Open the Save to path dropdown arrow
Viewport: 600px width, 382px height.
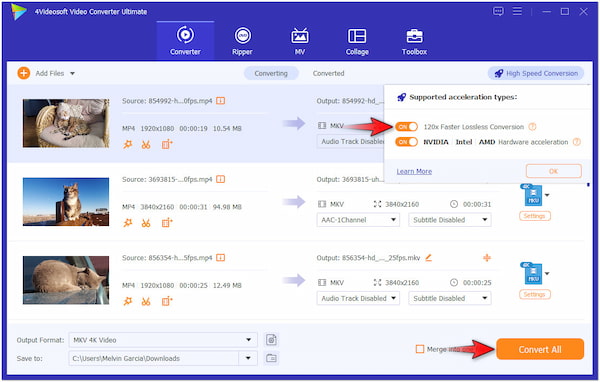pyautogui.click(x=248, y=358)
